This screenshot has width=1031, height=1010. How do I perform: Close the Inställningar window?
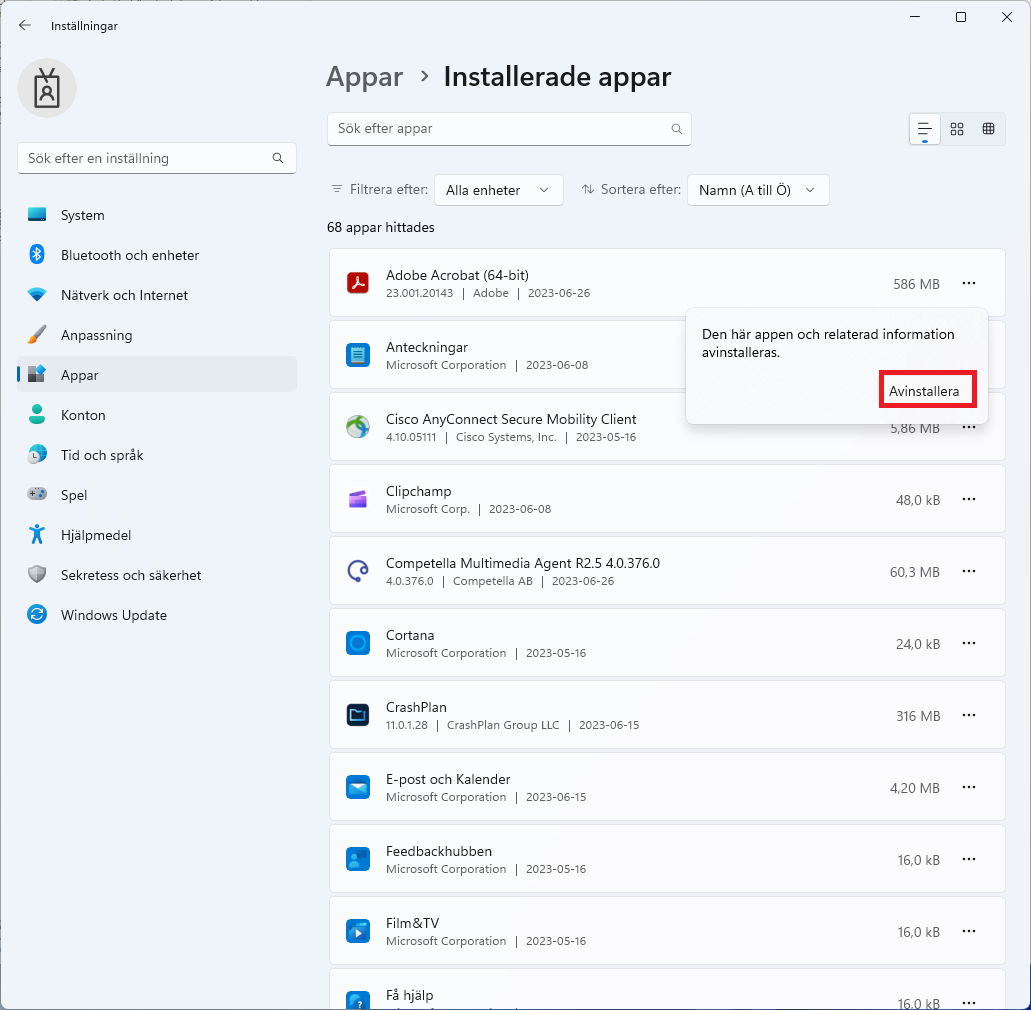(x=1007, y=17)
